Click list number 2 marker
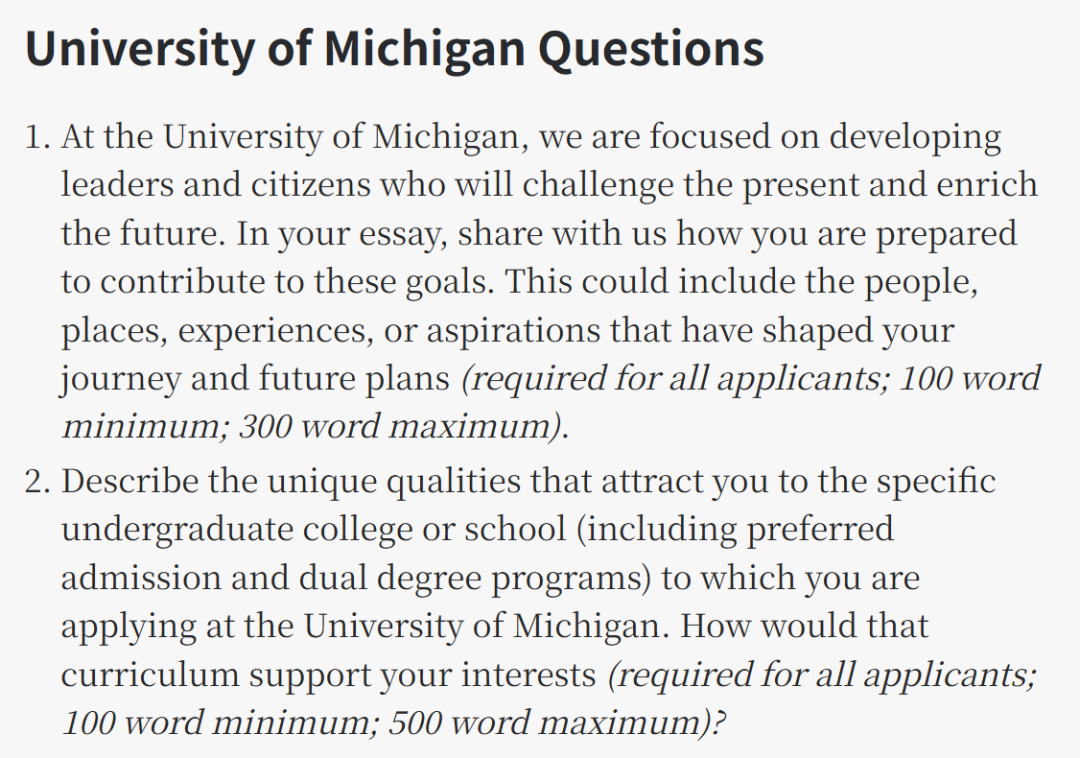Screen dimensions: 1080x758 tap(38, 481)
